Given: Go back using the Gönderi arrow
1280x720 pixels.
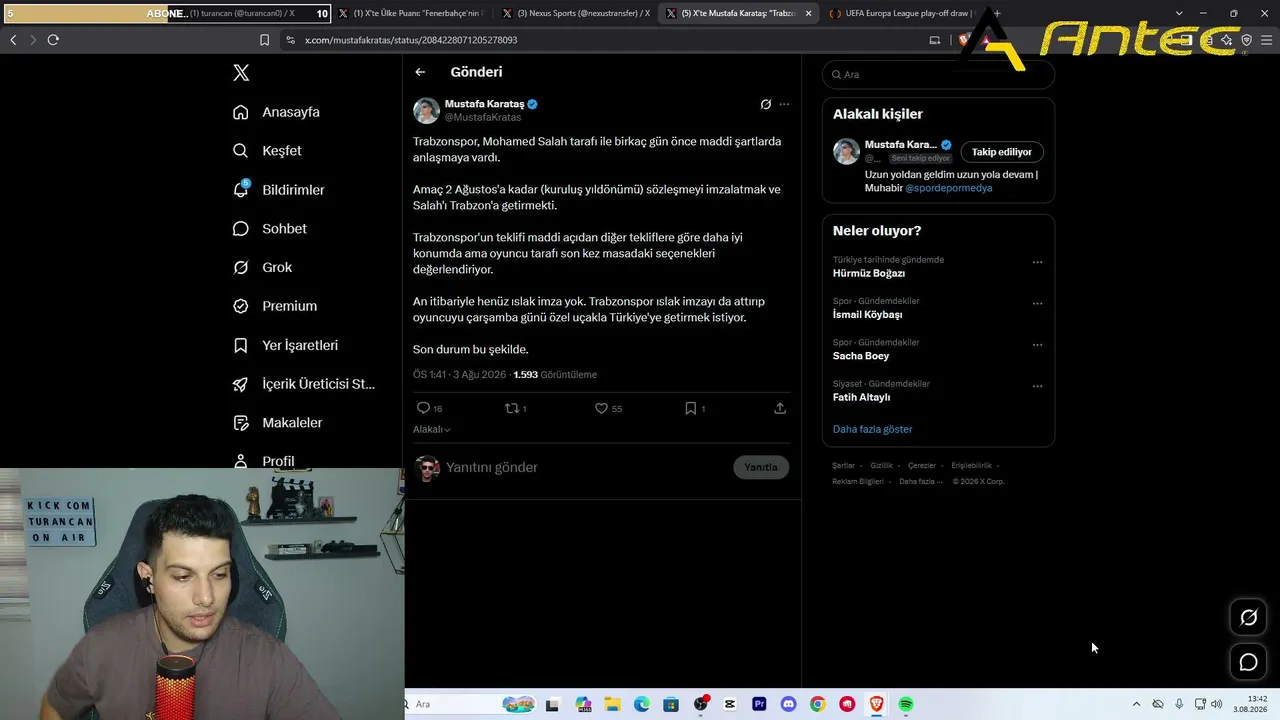Looking at the screenshot, I should click(x=420, y=72).
